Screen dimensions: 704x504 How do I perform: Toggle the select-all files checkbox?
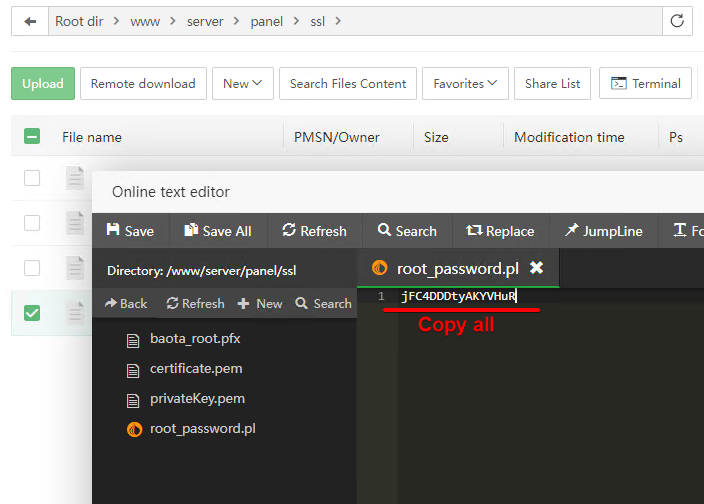pos(32,137)
